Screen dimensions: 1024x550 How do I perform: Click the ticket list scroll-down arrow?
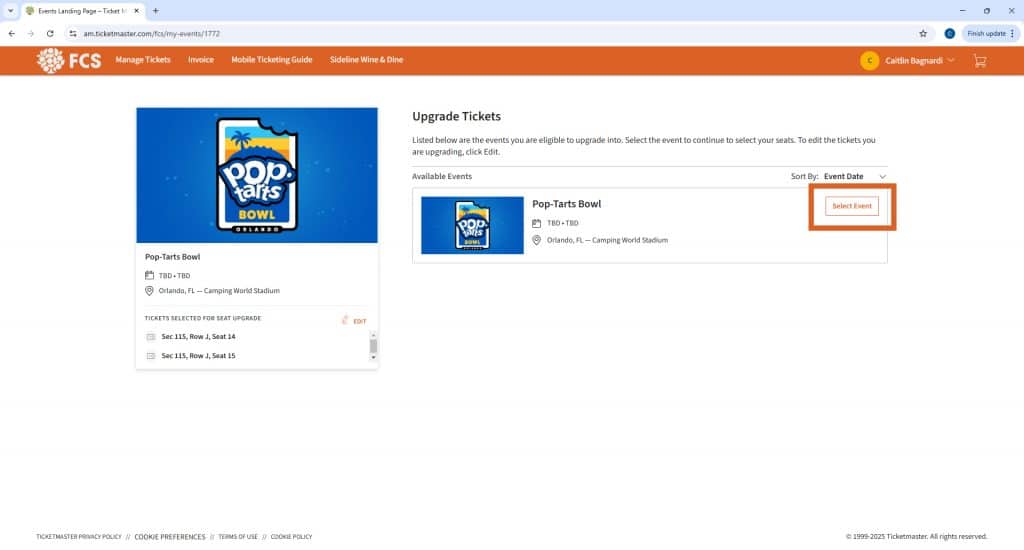click(374, 357)
